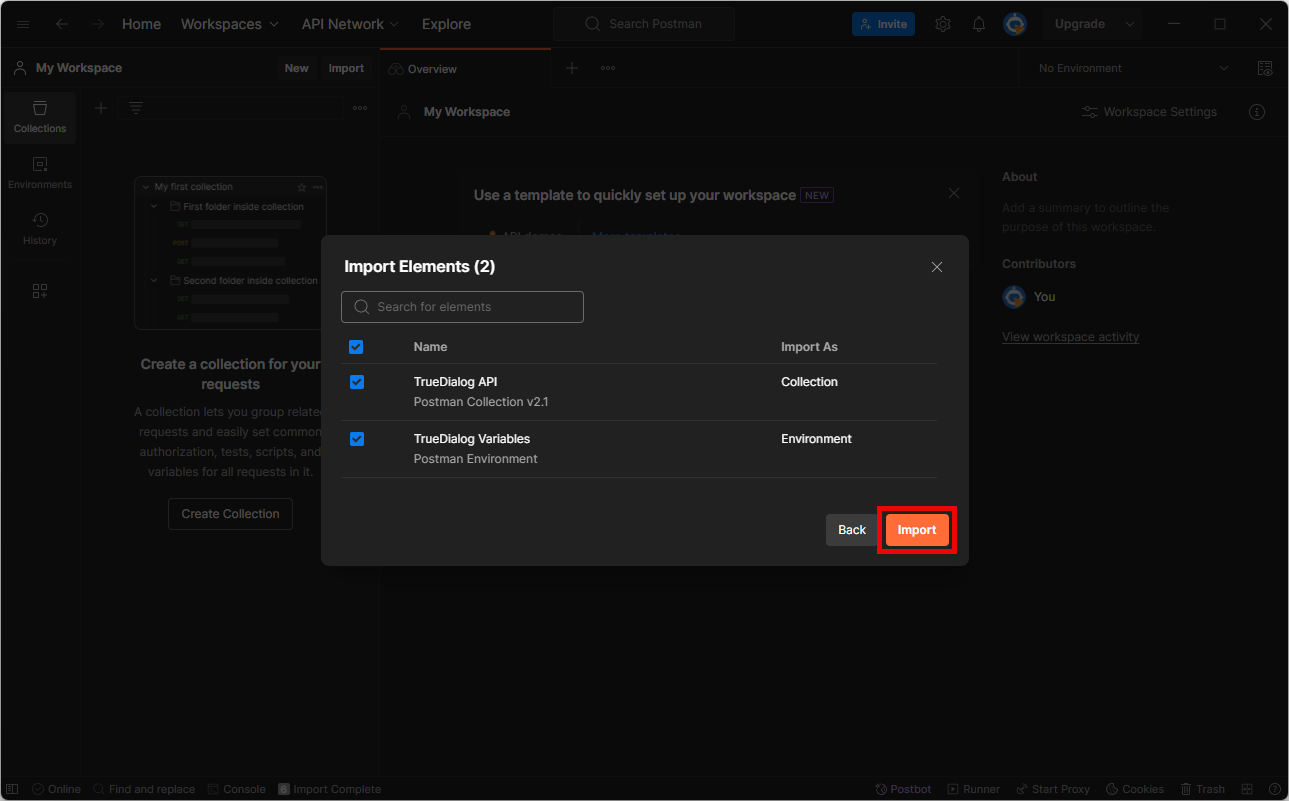This screenshot has height=801, width=1289.
Task: Click the filter icon in collections panel
Action: tap(136, 108)
